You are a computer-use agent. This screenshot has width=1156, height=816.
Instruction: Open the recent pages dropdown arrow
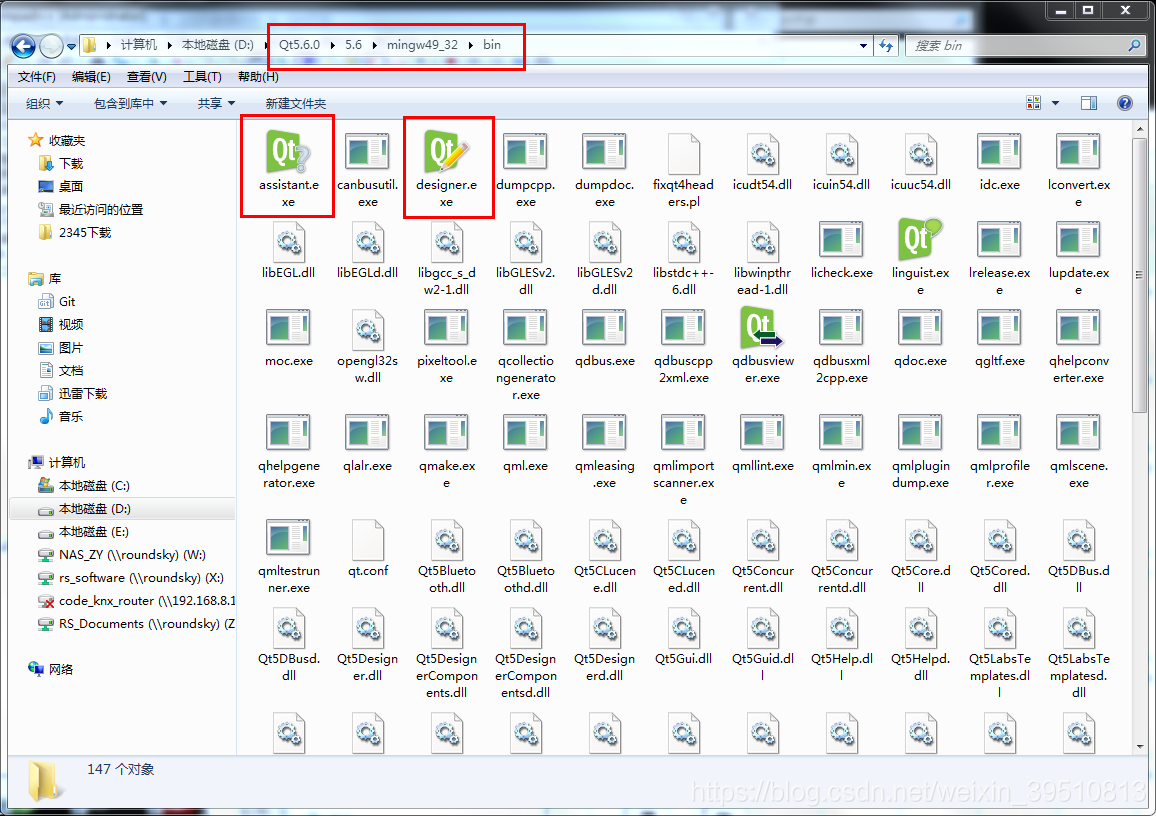tap(72, 46)
